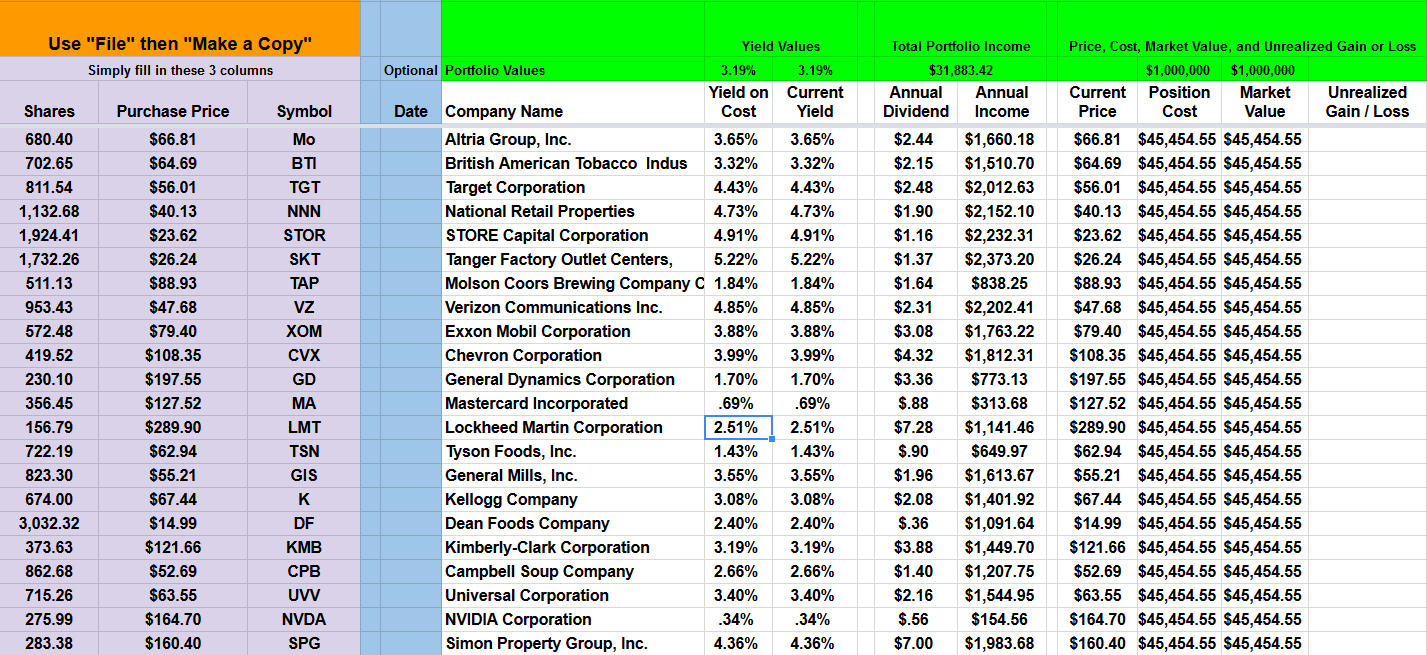Viewport: 1427px width, 655px height.
Task: Select the GIS symbol cell
Action: tap(304, 475)
